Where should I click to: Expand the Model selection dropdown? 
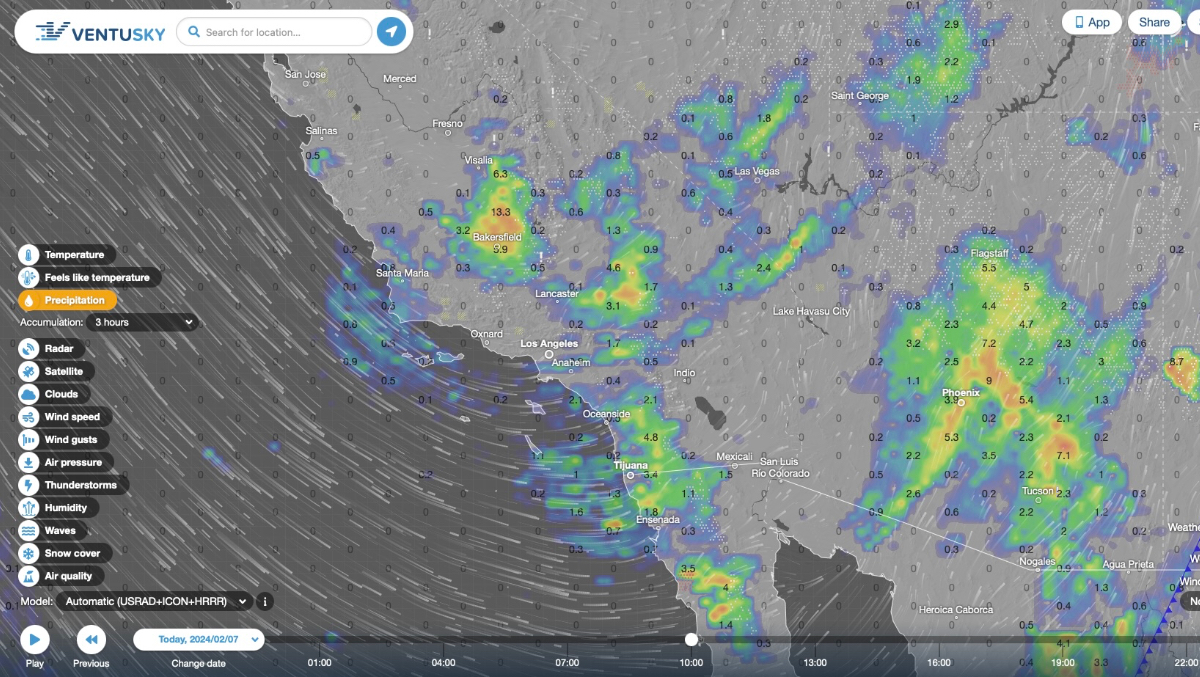tap(154, 601)
